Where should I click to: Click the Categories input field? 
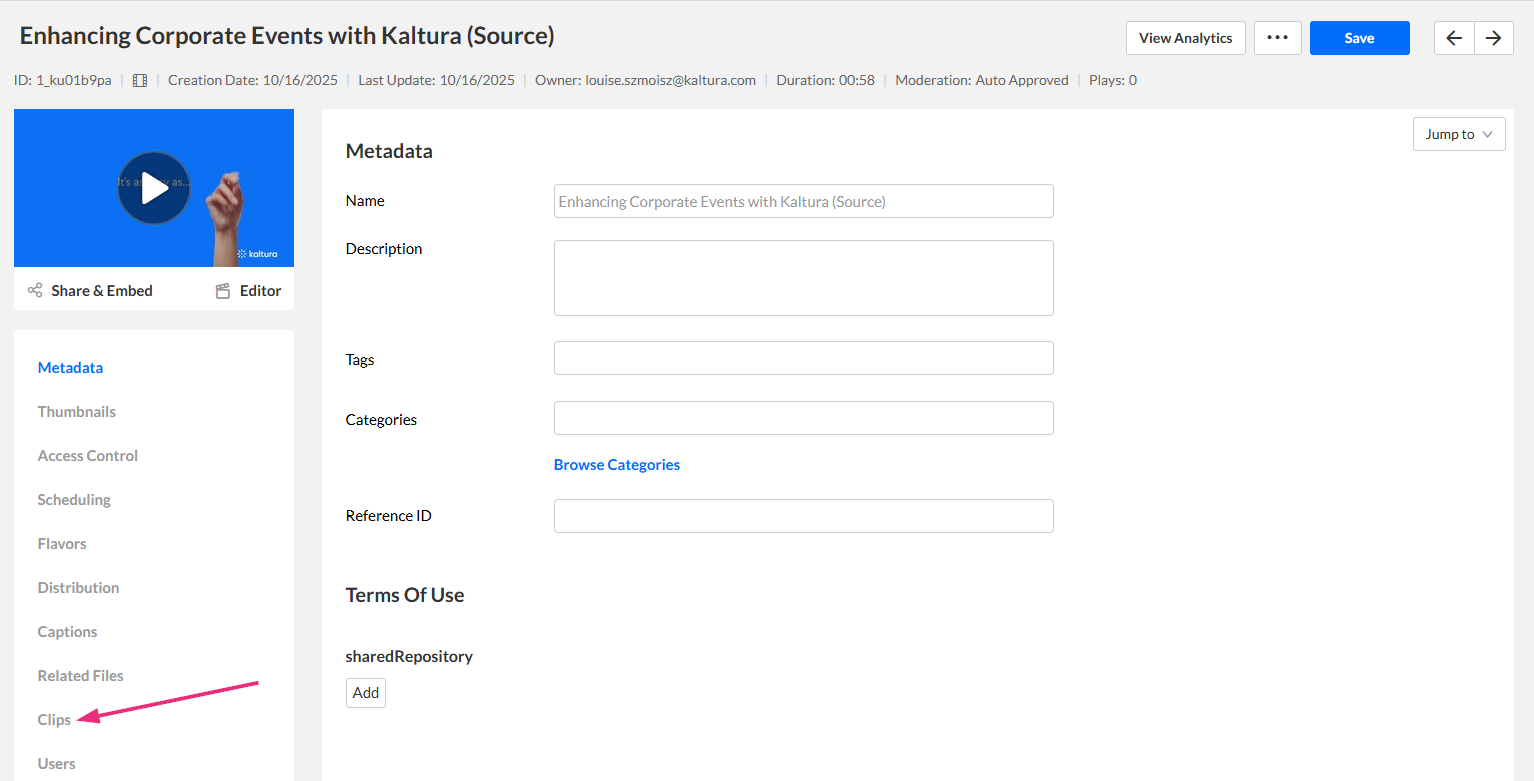pyautogui.click(x=804, y=418)
